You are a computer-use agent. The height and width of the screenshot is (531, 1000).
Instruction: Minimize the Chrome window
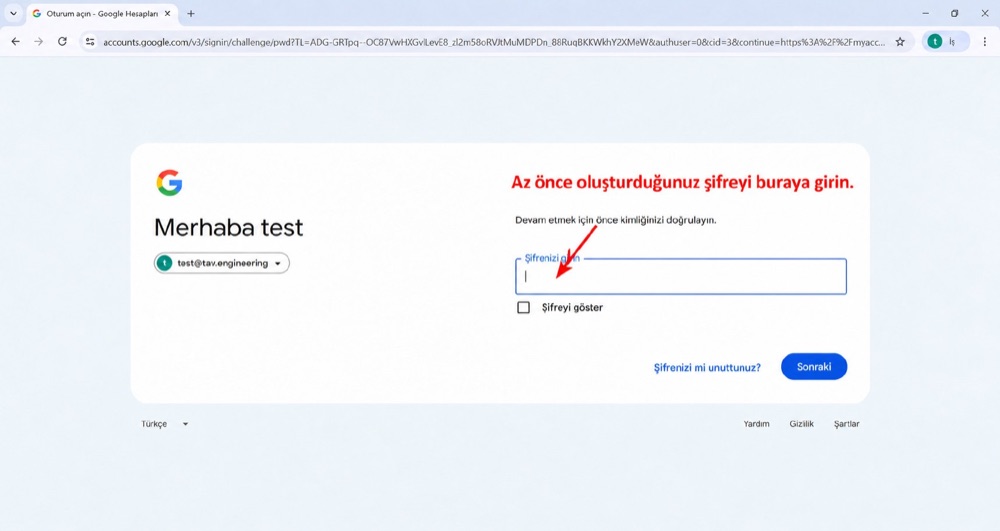[925, 13]
